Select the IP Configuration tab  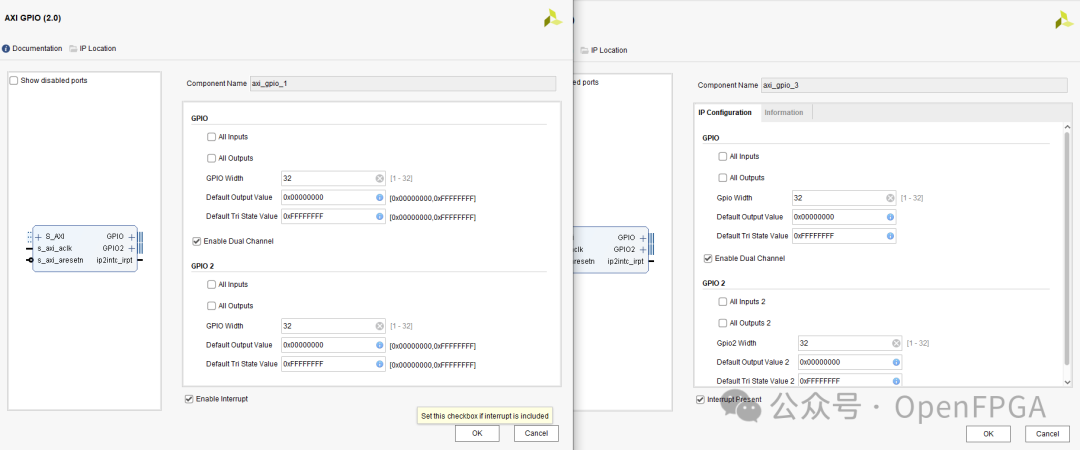click(x=725, y=112)
